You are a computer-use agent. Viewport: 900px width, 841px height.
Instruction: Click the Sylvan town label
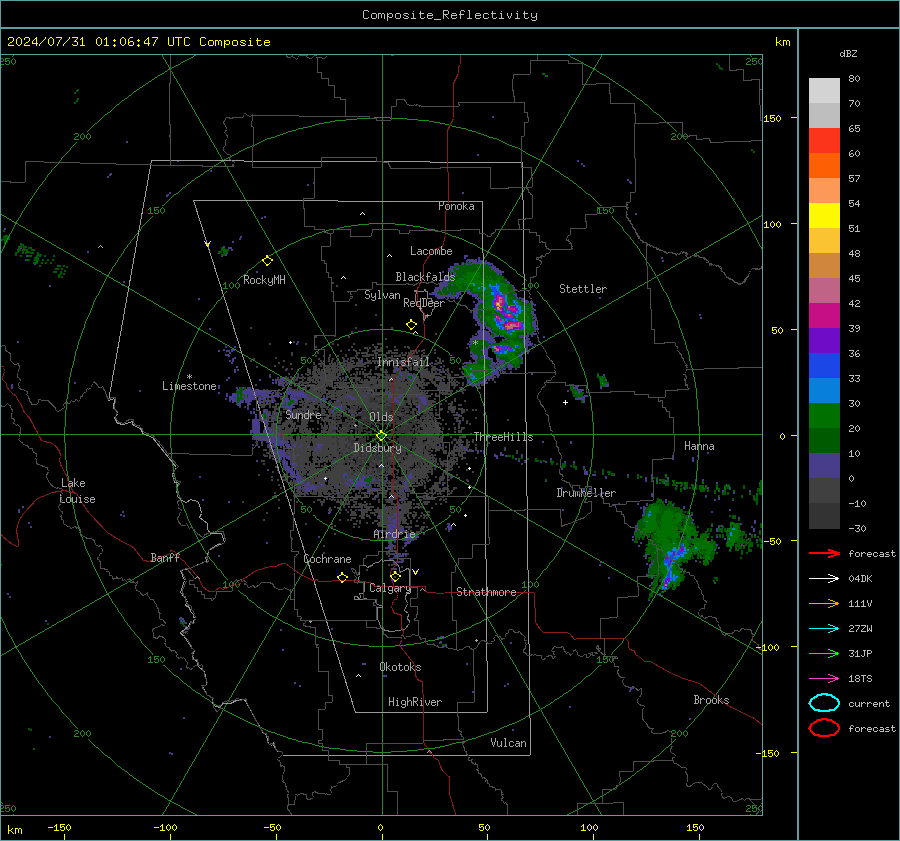click(x=382, y=295)
